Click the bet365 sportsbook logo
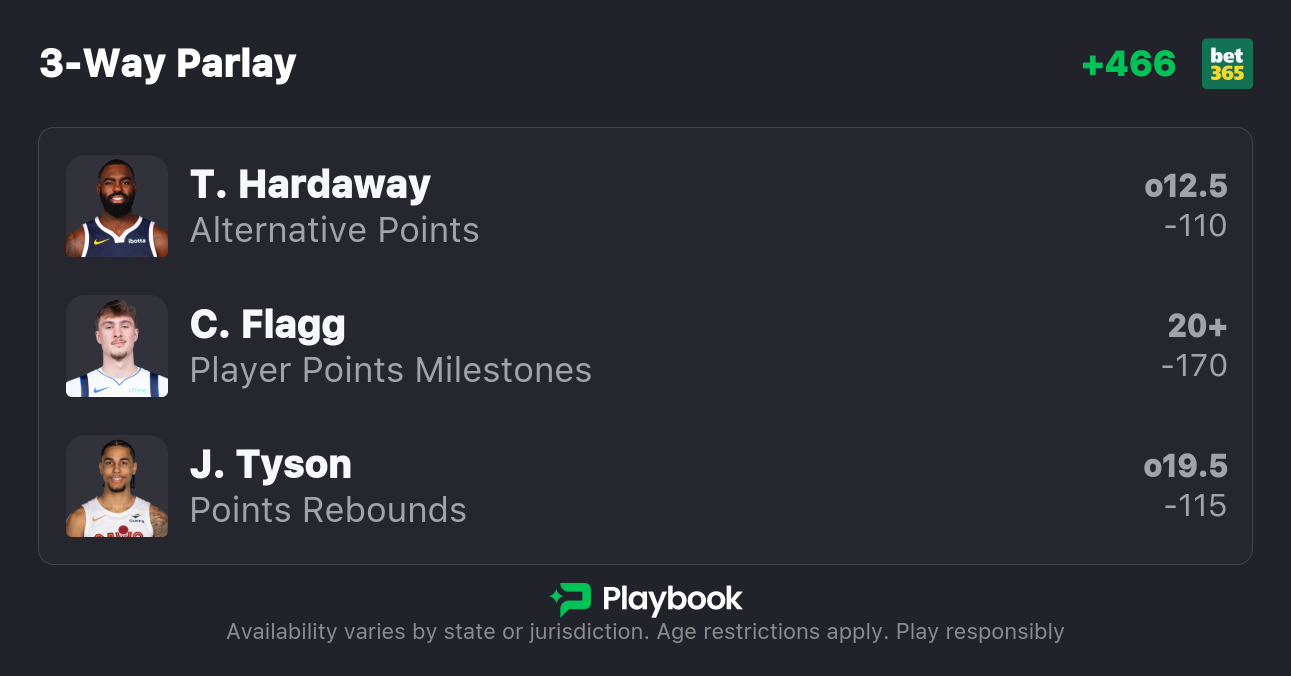Viewport: 1291px width, 676px height. click(x=1227, y=64)
